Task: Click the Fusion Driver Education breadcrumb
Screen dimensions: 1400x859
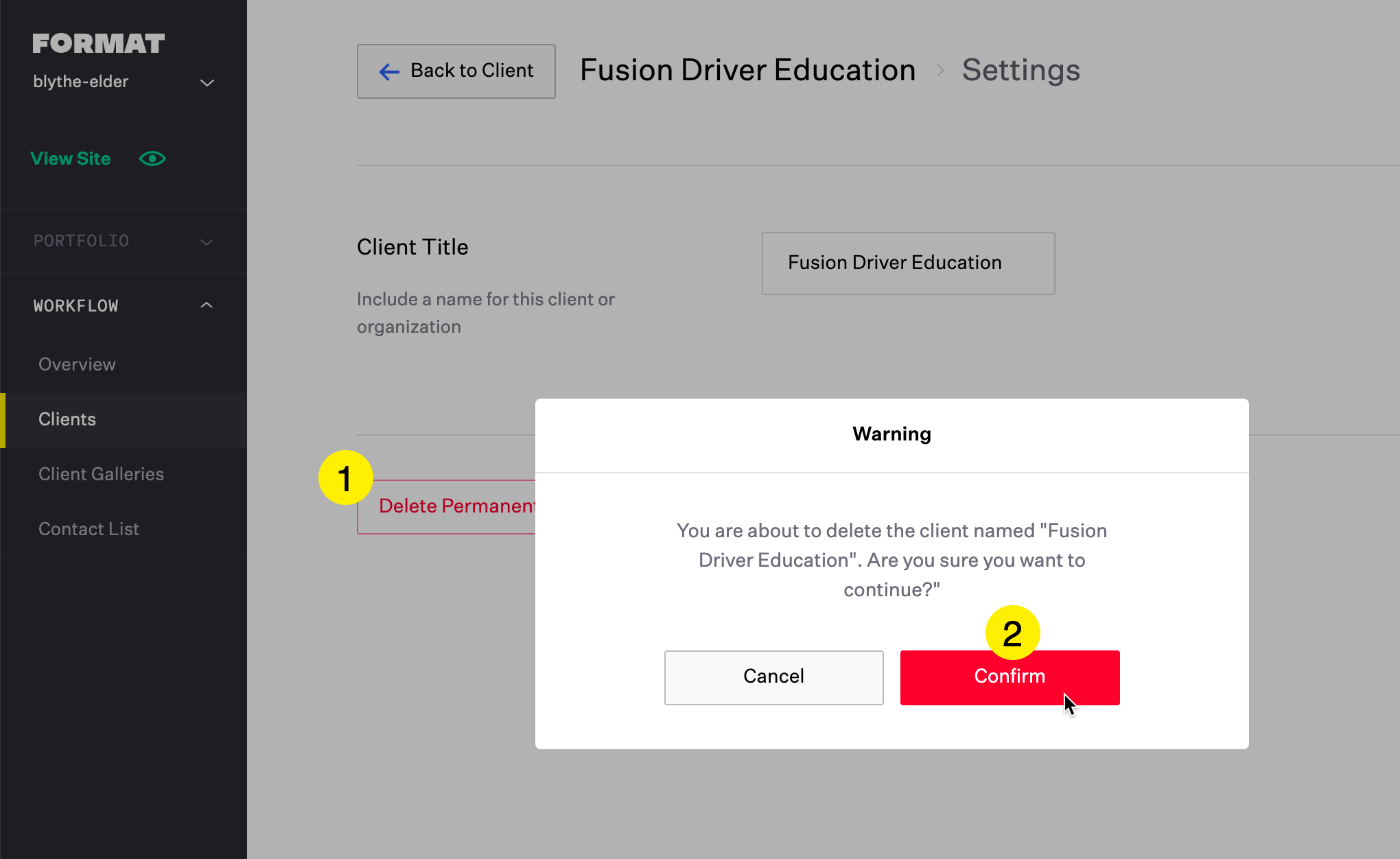Action: 748,70
